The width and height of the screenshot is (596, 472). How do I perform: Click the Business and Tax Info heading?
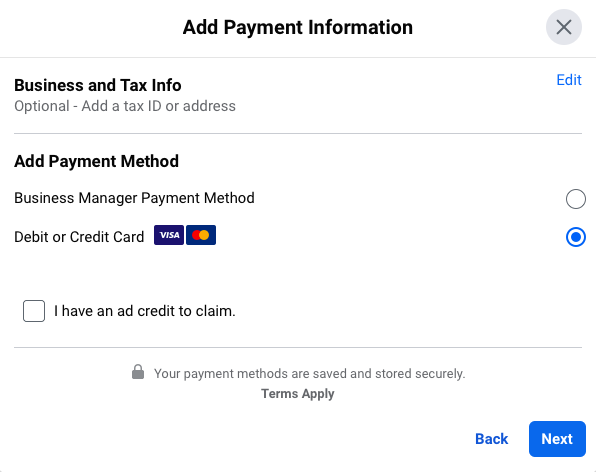point(98,85)
